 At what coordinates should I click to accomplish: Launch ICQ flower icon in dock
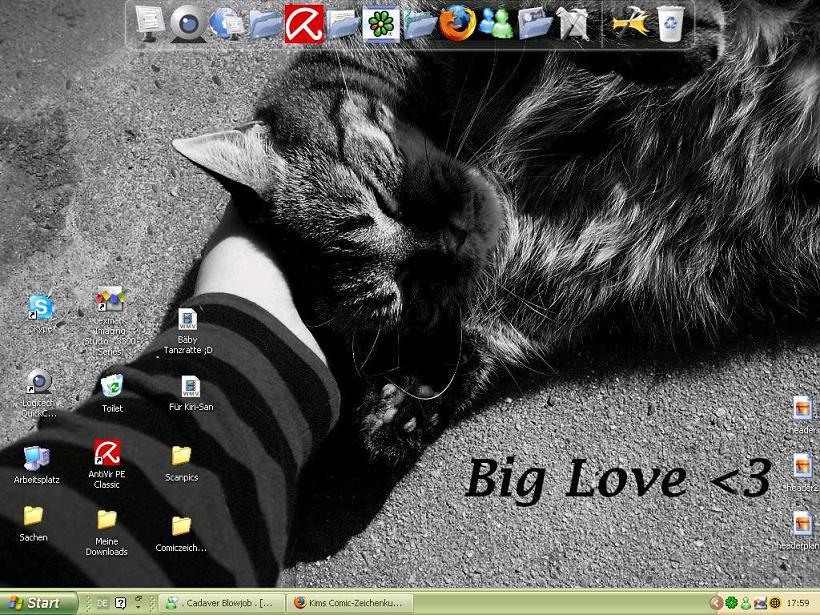click(x=380, y=22)
